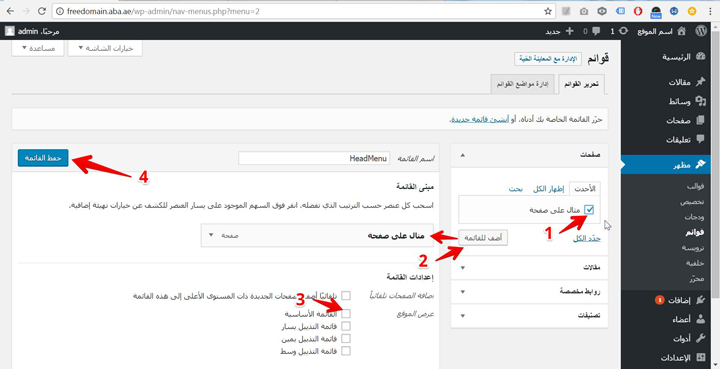This screenshot has height=369, width=720.
Task: Open the ترويسة header submenu item
Action: point(693,248)
